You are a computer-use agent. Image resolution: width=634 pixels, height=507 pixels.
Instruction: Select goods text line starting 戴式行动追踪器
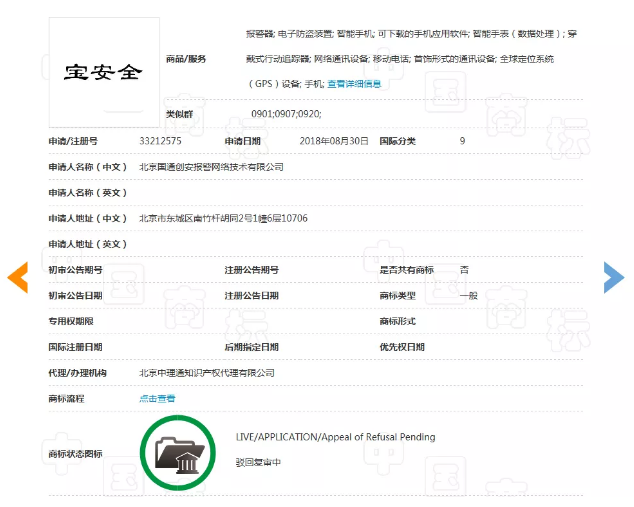[x=400, y=59]
